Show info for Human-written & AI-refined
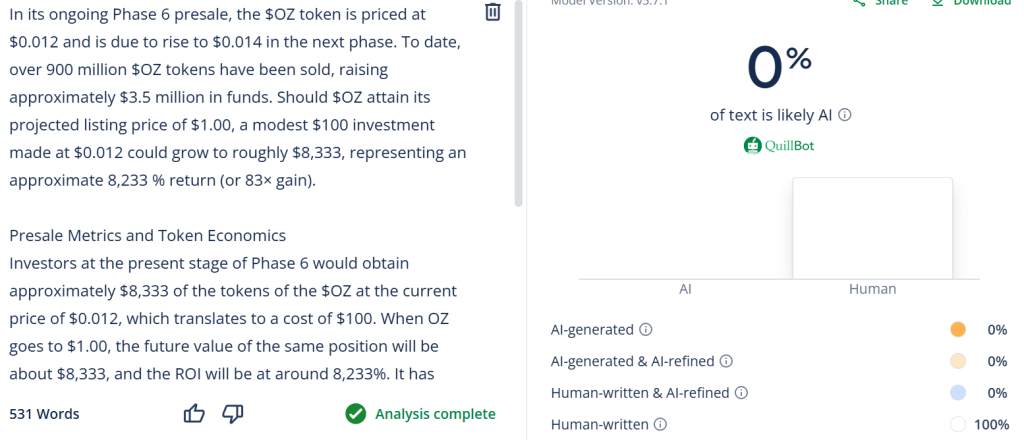1024x440 pixels. (x=742, y=393)
